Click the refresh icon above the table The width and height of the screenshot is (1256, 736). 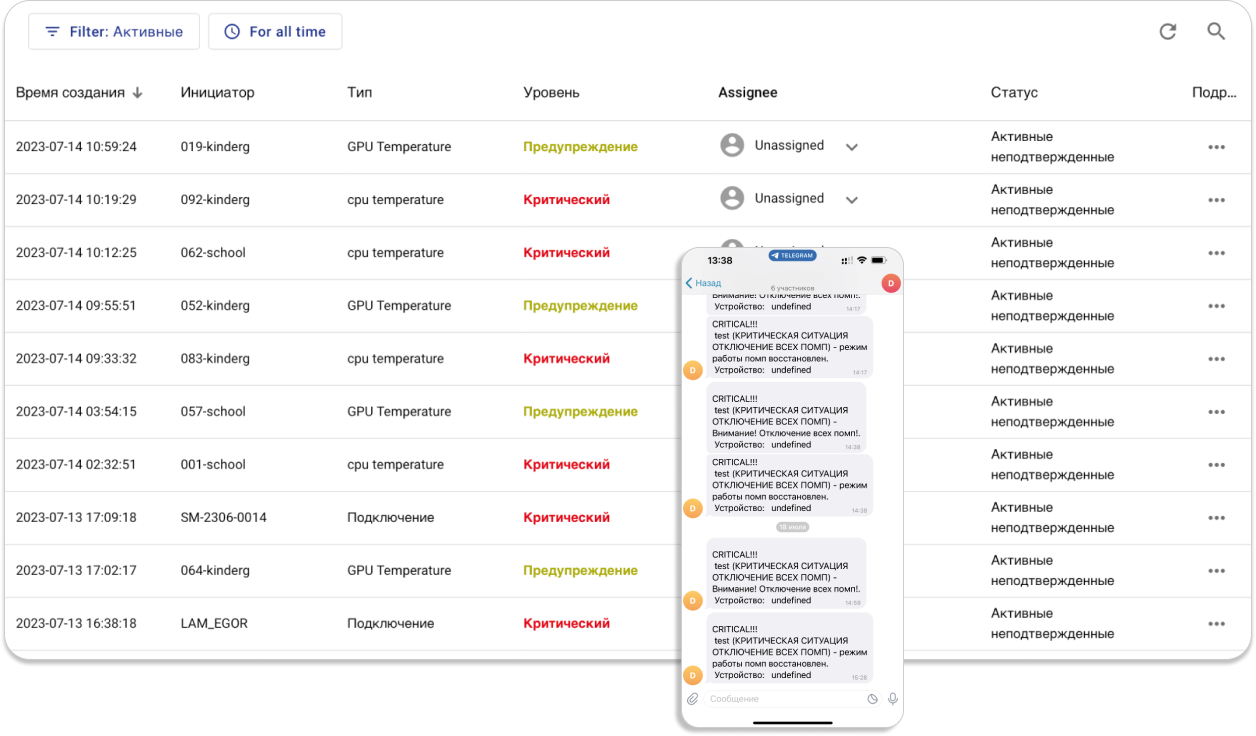[x=1167, y=32]
